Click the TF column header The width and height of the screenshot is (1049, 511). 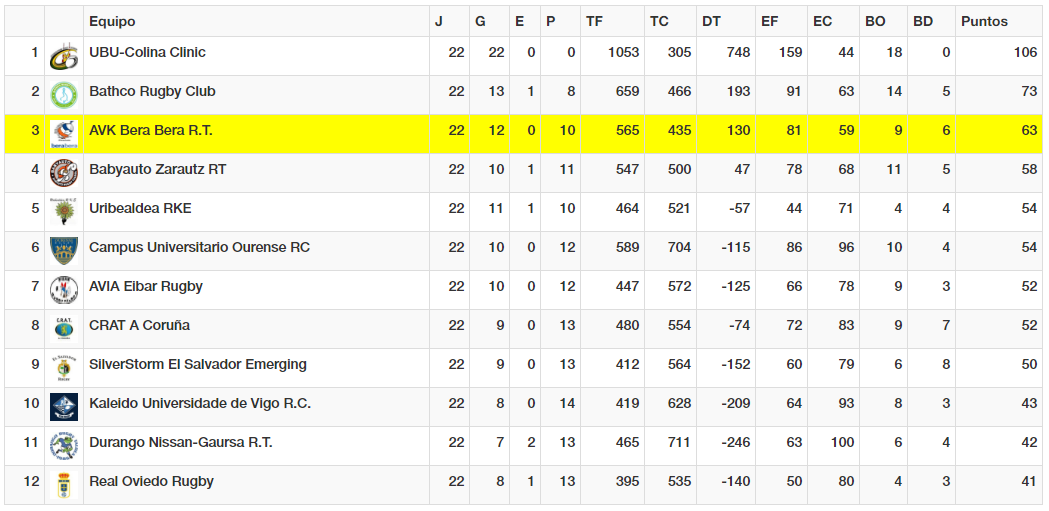[594, 21]
